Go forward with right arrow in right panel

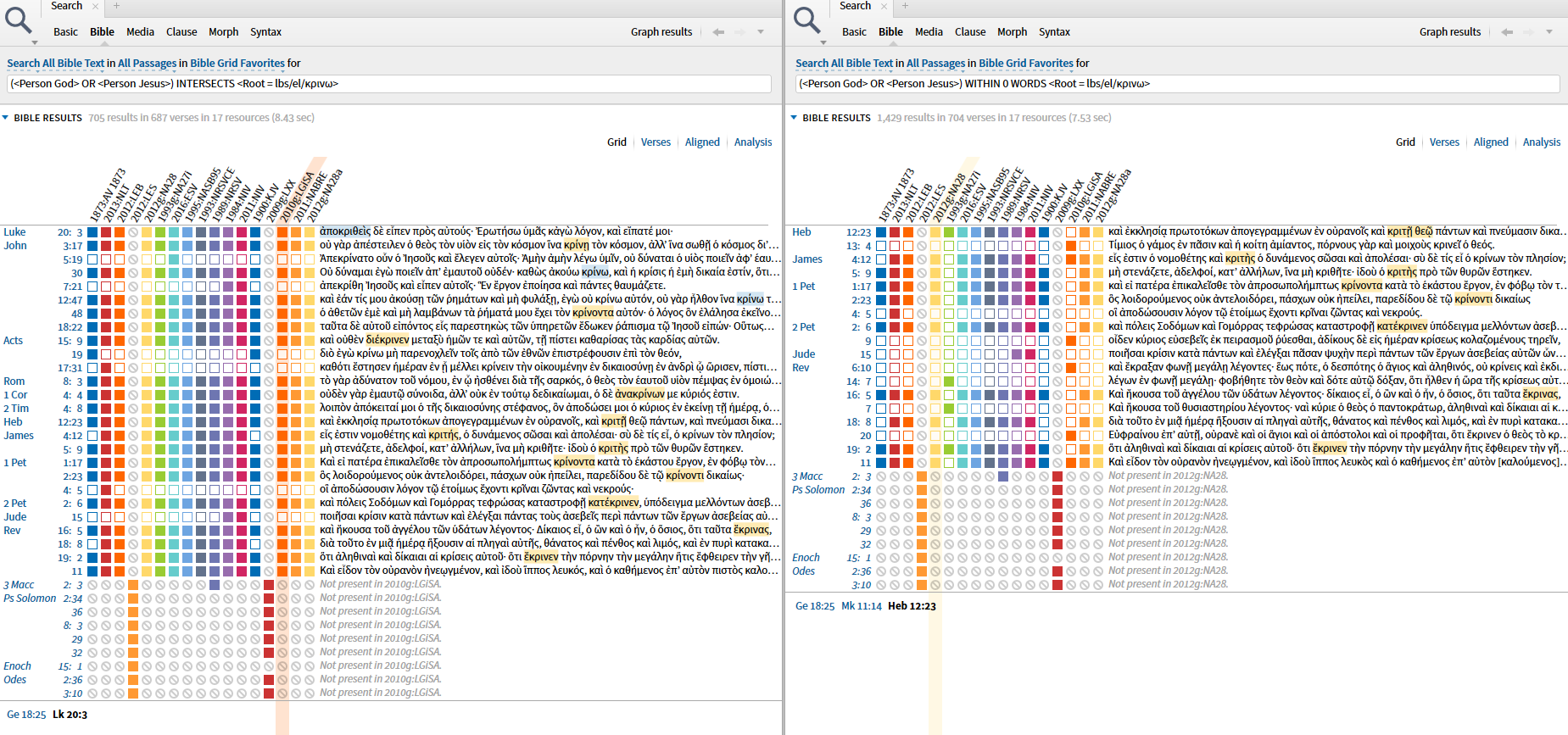coord(1528,32)
